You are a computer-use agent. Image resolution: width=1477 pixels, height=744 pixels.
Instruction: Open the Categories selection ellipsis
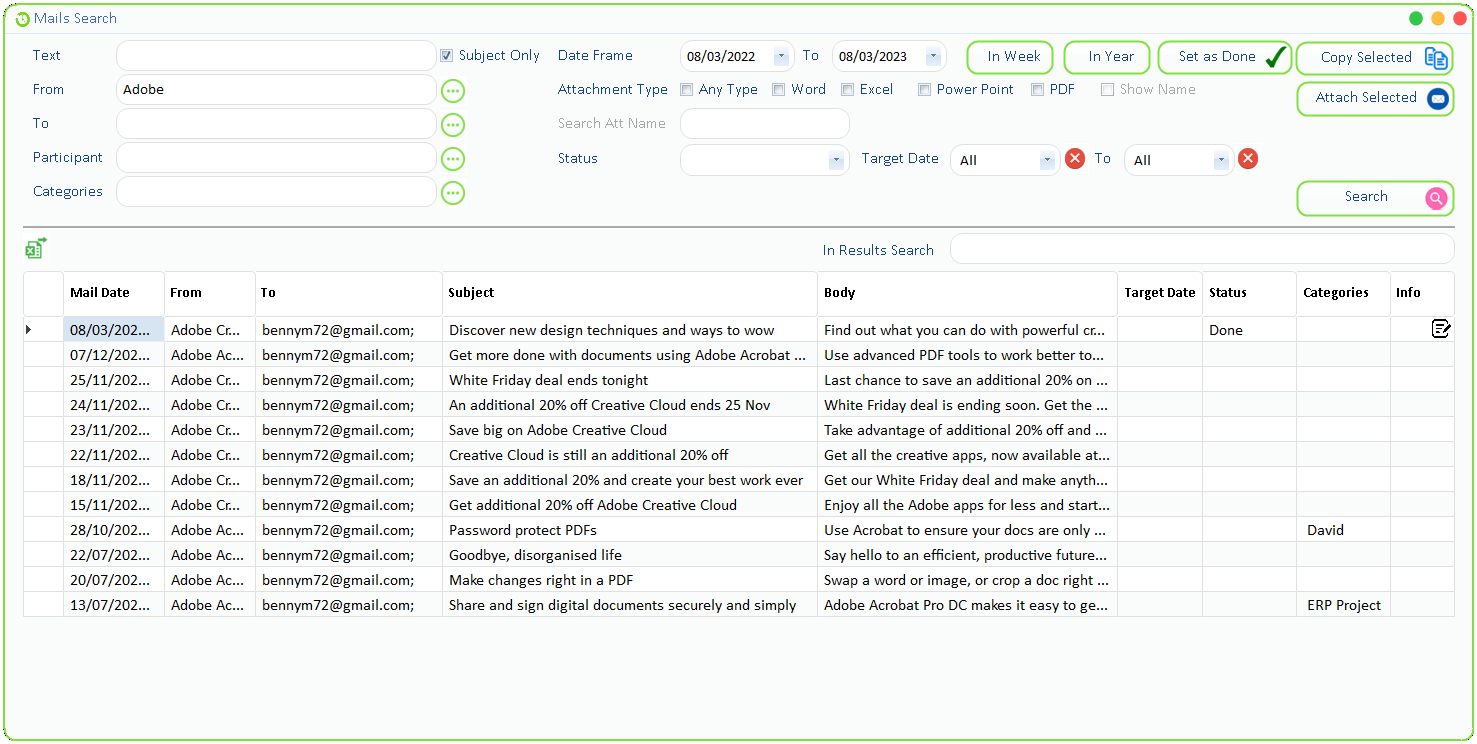(x=453, y=192)
